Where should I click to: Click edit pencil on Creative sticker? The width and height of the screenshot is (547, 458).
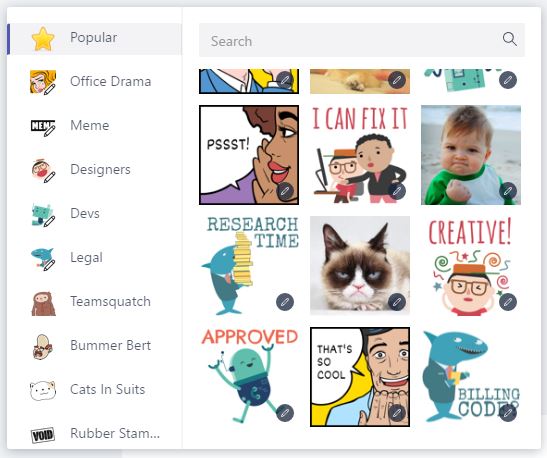[508, 302]
